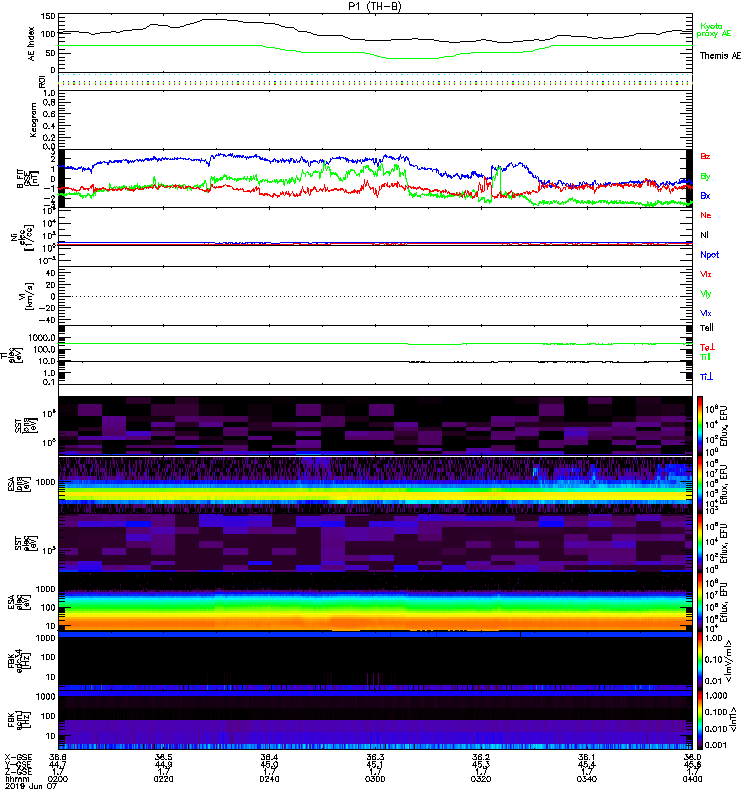750x800 pixels.
Task: Click the X-GSE value "38.5"
Action: pos(163,757)
